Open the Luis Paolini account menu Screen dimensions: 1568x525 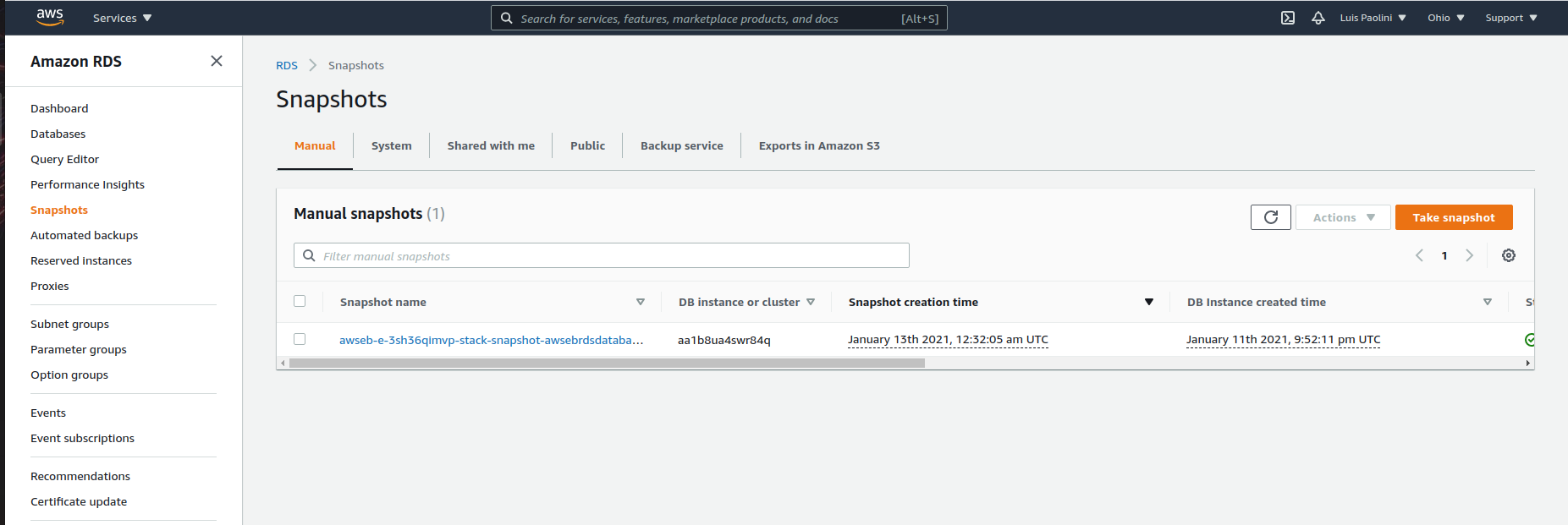click(x=1373, y=18)
